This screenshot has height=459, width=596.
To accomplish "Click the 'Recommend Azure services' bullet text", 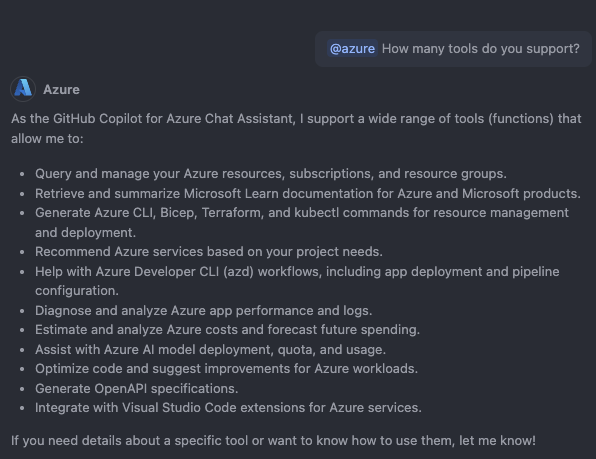I will 209,252.
